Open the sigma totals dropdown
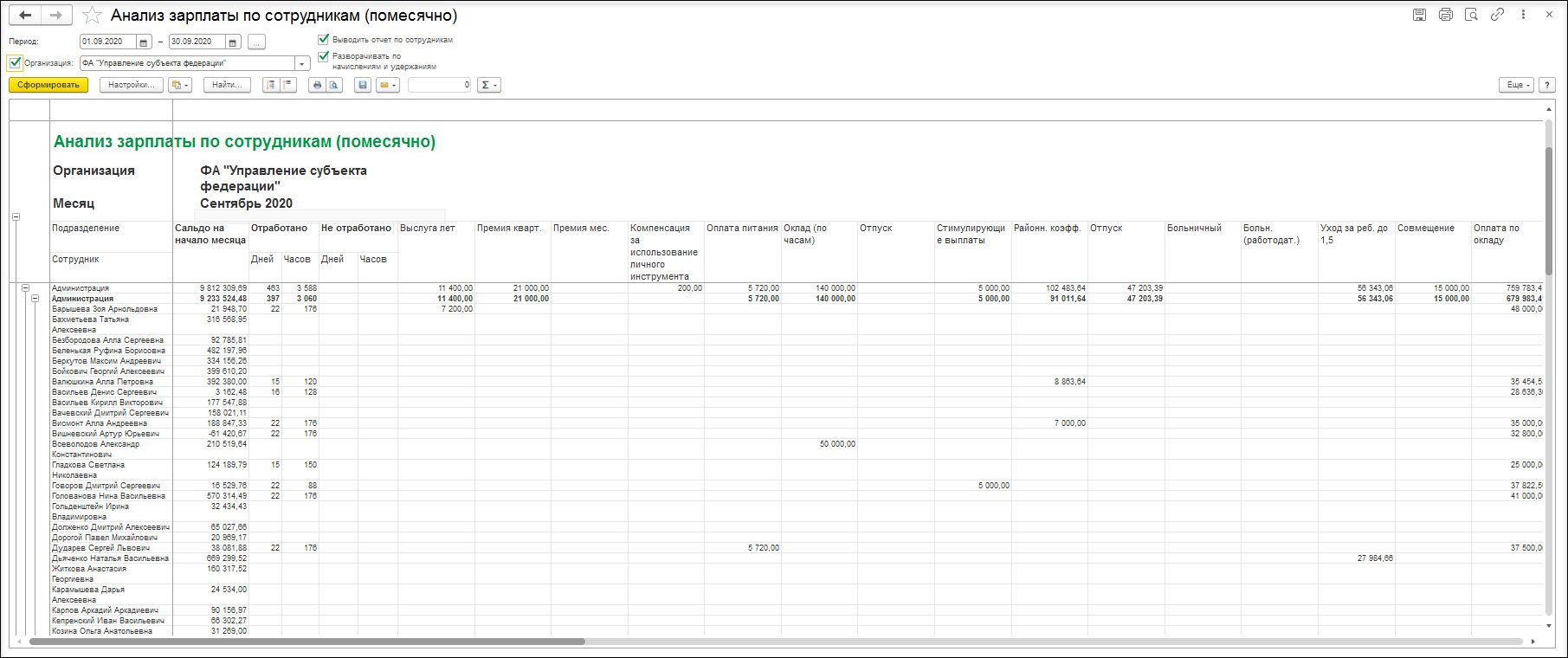Image resolution: width=1568 pixels, height=658 pixels. click(489, 85)
